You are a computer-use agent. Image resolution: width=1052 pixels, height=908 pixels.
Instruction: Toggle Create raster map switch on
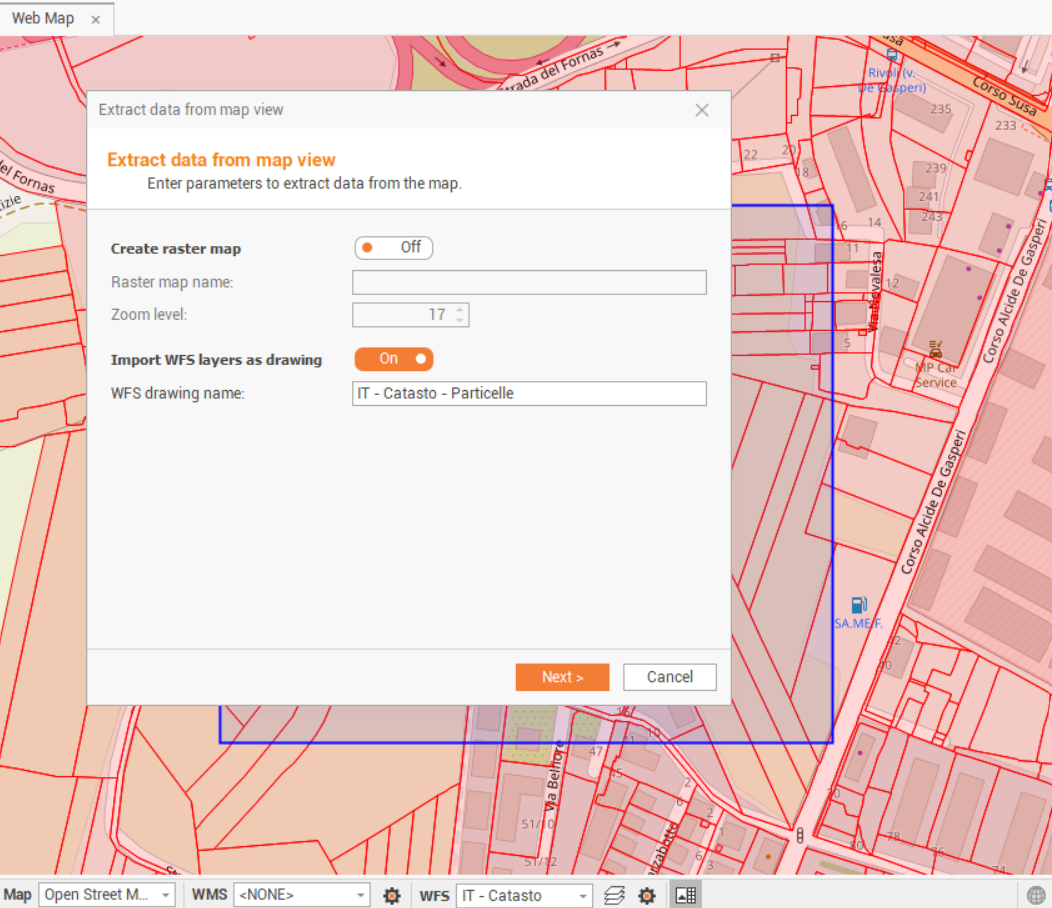click(393, 247)
